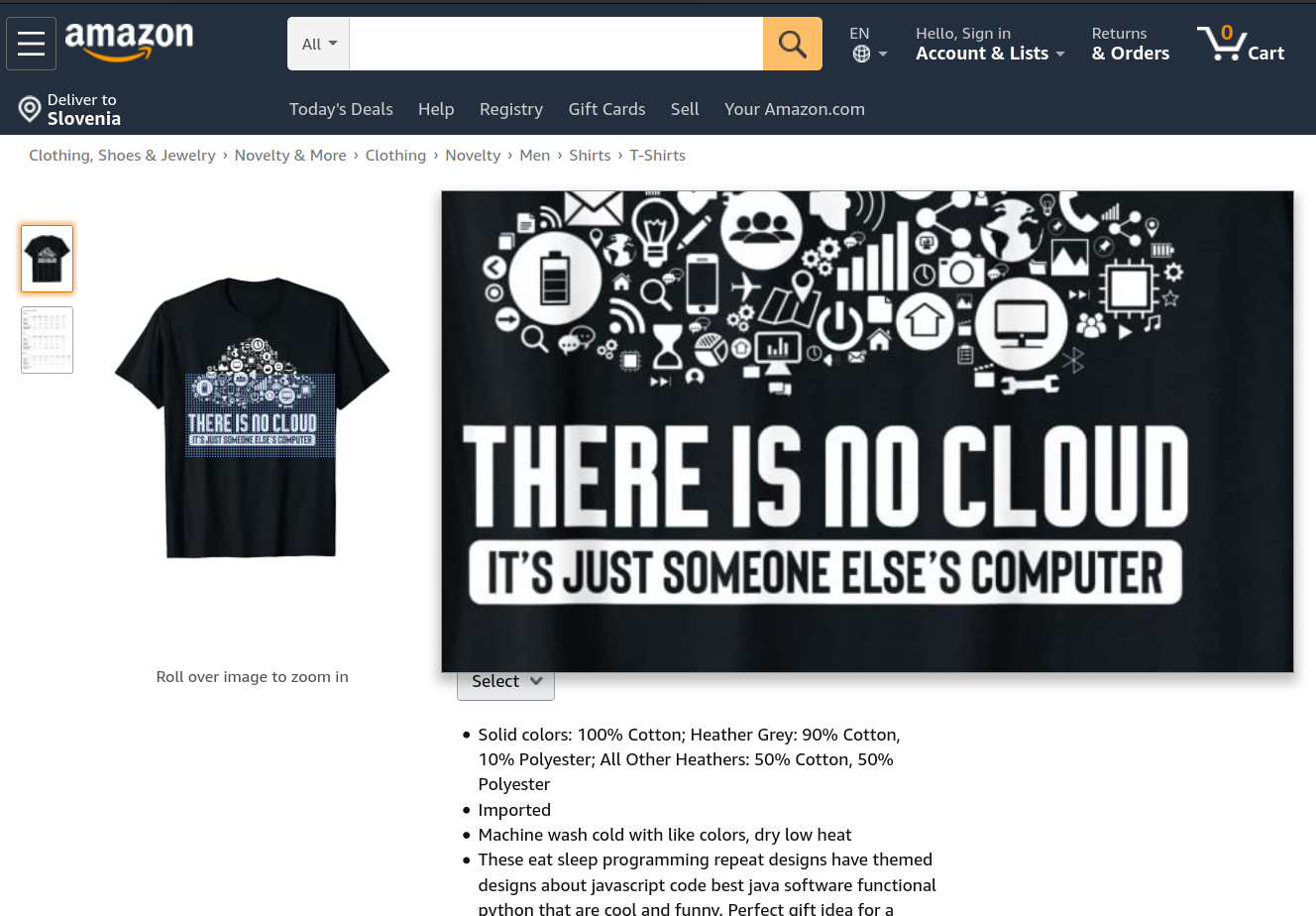The width and height of the screenshot is (1316, 916).
Task: Go to Gift Cards page
Action: [606, 109]
